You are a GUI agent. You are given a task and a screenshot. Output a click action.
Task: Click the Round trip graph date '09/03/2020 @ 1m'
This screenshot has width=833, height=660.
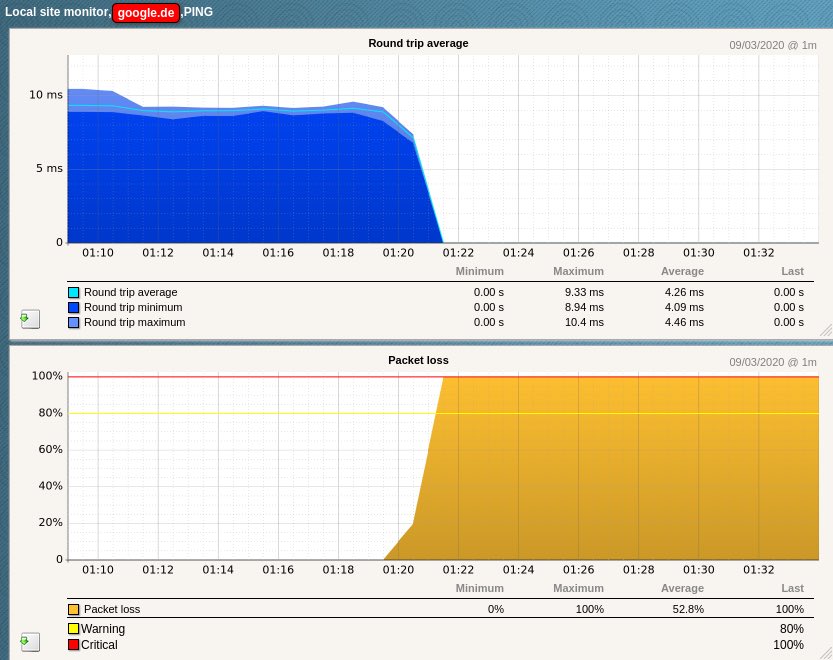772,45
